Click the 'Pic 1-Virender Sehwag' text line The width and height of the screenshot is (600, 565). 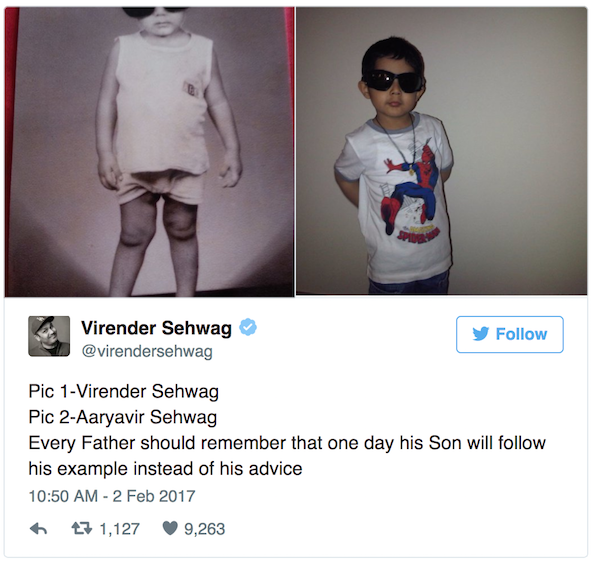coord(124,392)
